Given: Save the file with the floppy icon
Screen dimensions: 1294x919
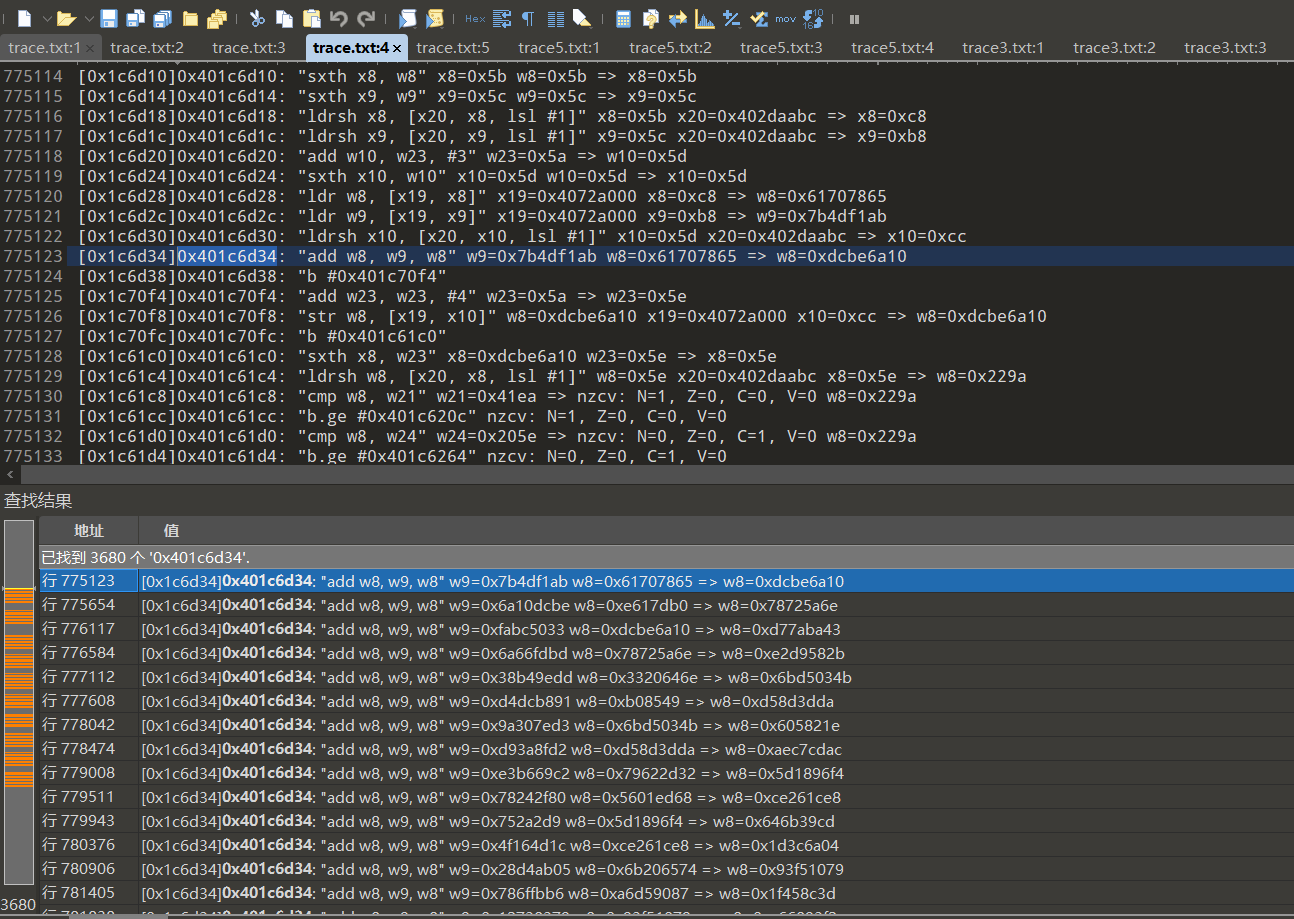Looking at the screenshot, I should (x=109, y=18).
